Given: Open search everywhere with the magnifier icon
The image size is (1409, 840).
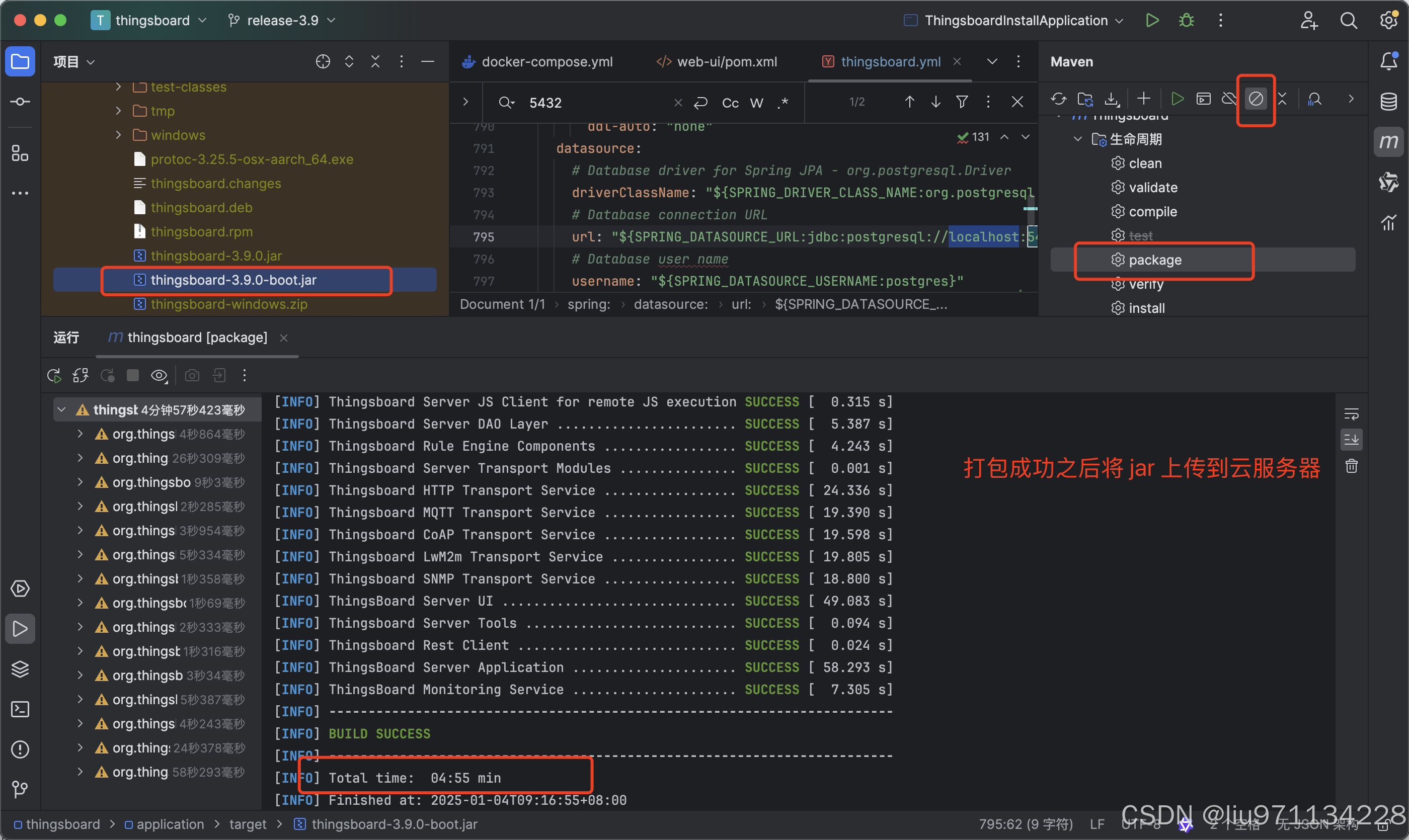Looking at the screenshot, I should coord(1350,21).
